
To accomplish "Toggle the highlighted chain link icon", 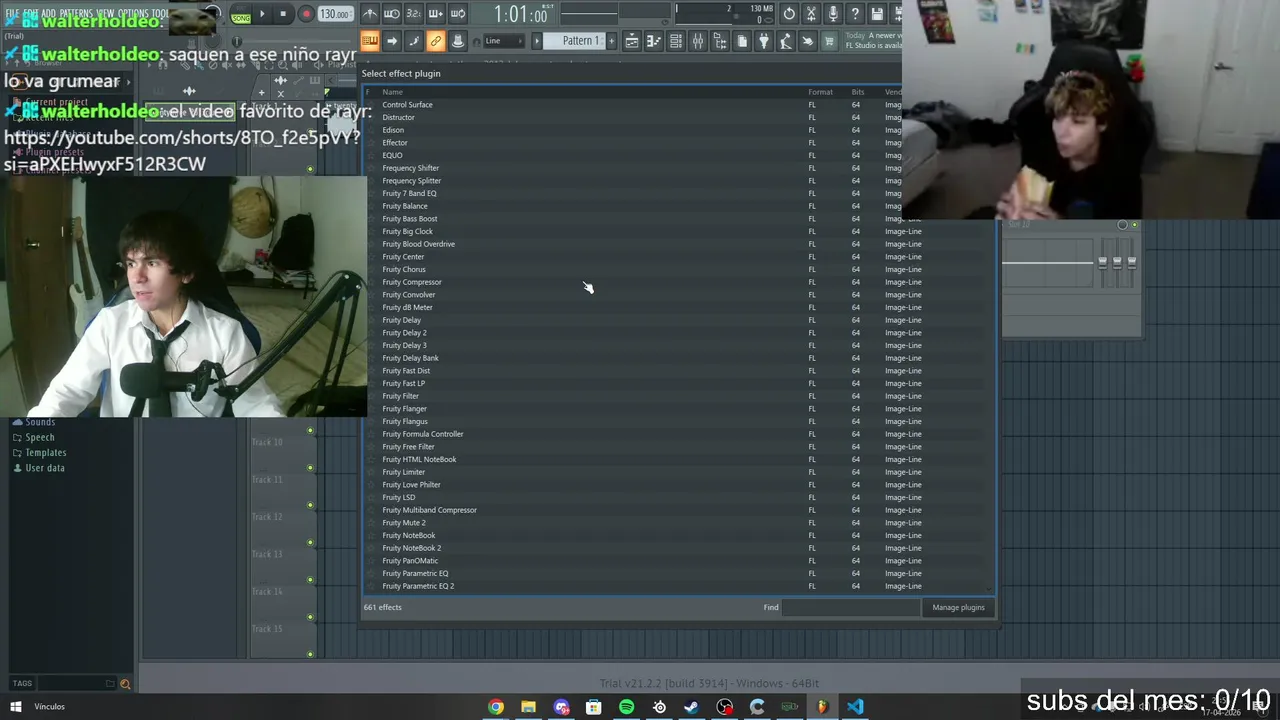I will point(436,41).
